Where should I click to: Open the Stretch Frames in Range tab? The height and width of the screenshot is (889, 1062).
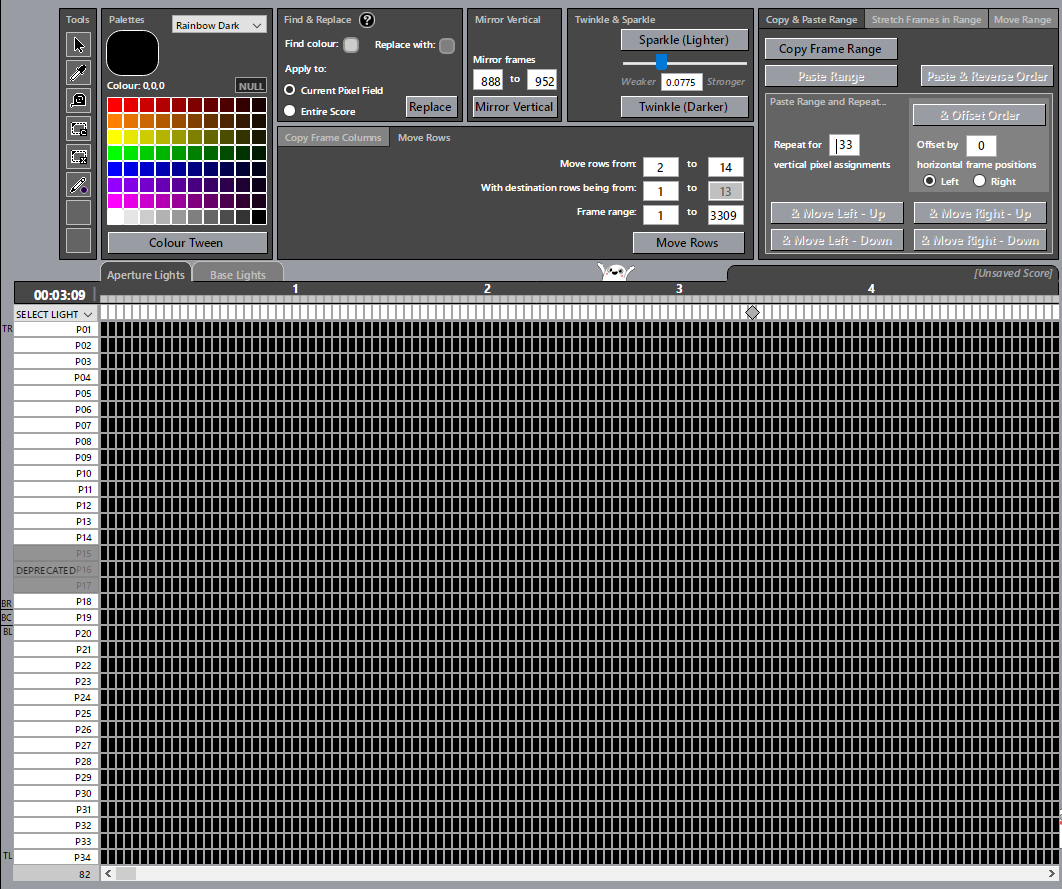926,20
